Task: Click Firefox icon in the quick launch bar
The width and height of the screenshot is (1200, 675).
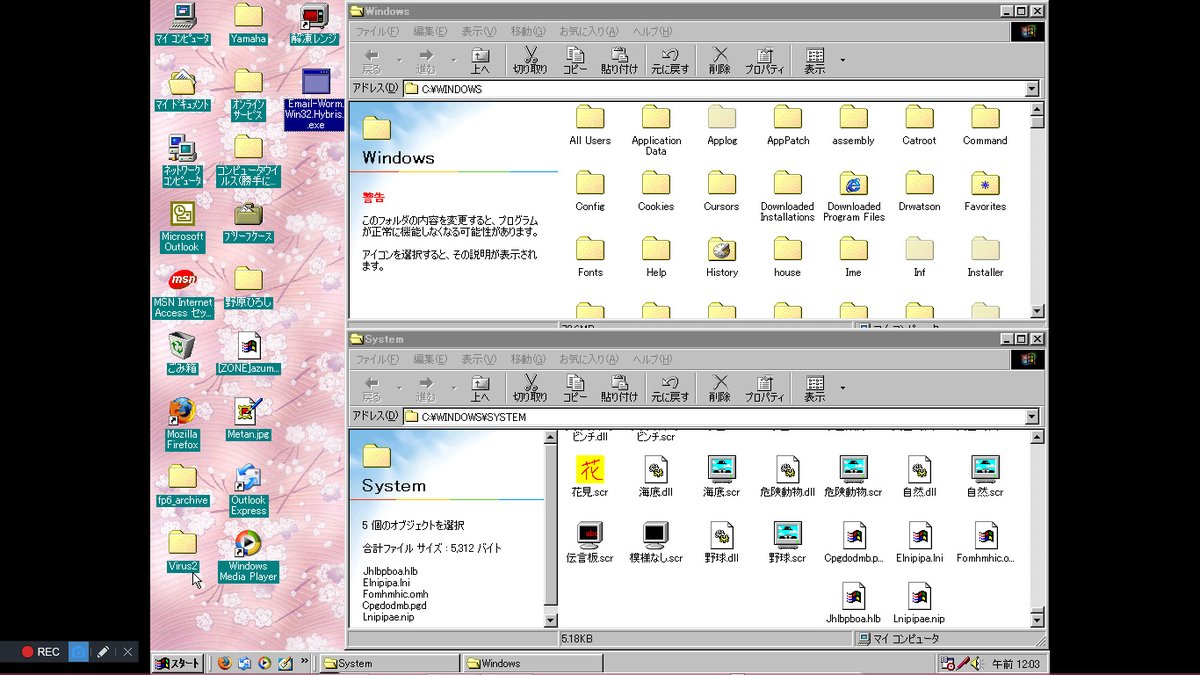Action: tap(224, 663)
